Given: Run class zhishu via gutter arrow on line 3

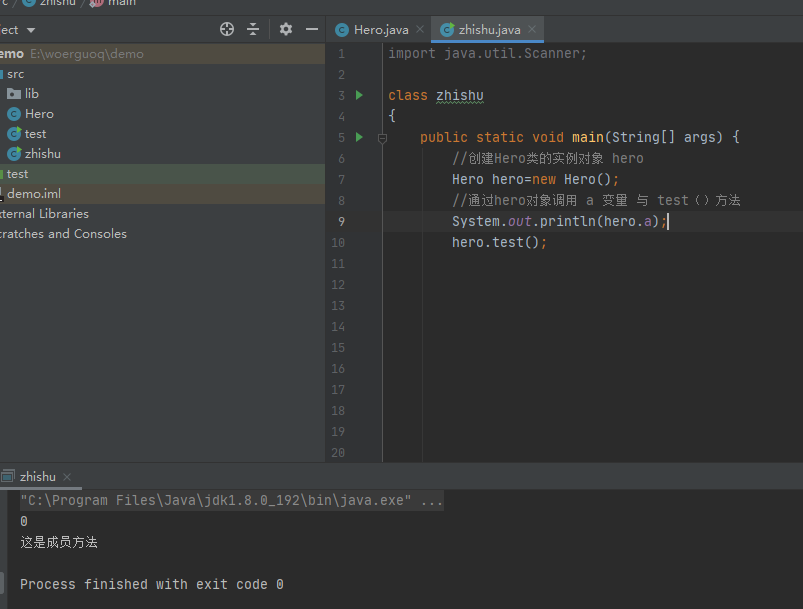Looking at the screenshot, I should tap(360, 95).
